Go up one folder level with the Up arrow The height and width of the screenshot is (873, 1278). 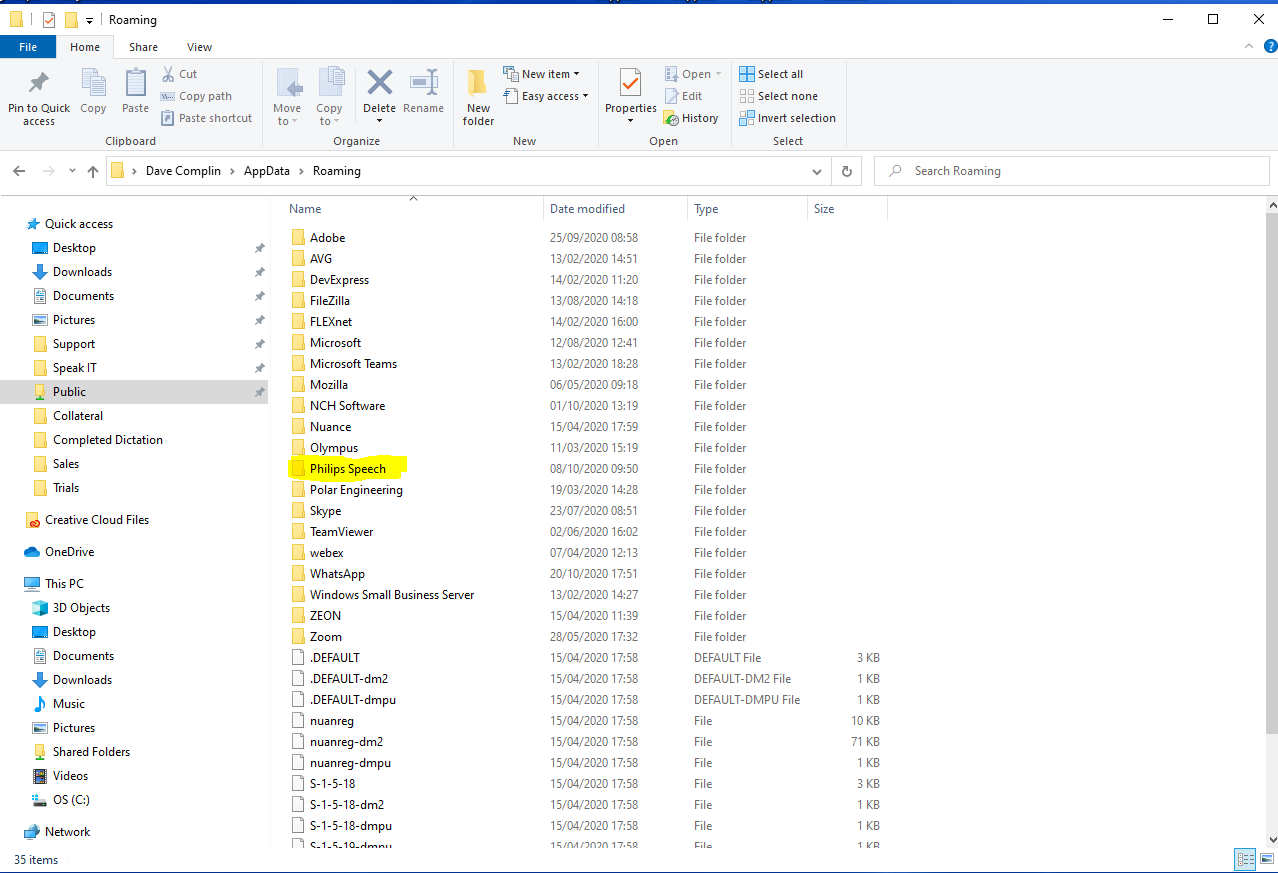93,171
